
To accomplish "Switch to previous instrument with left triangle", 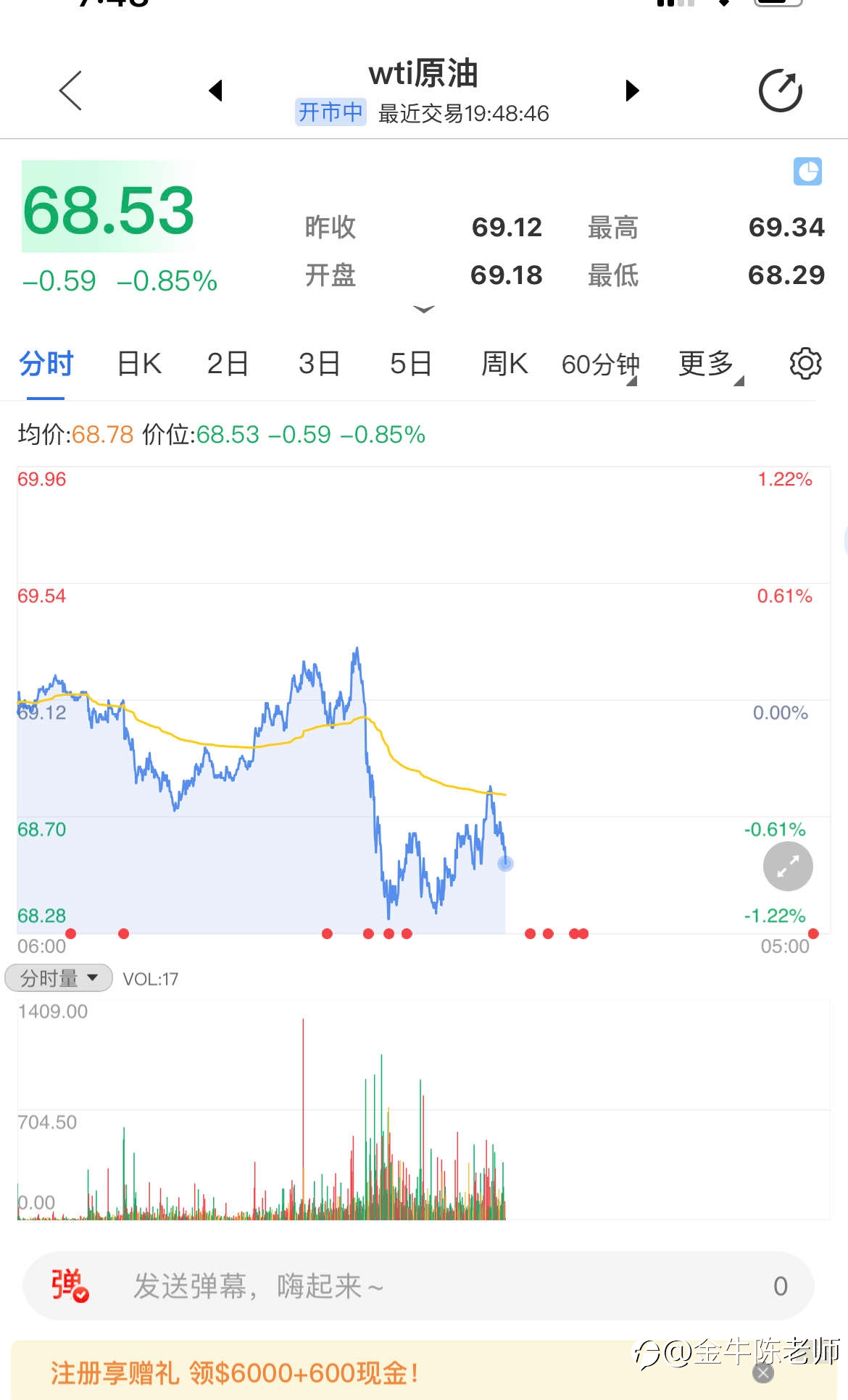I will pyautogui.click(x=215, y=91).
